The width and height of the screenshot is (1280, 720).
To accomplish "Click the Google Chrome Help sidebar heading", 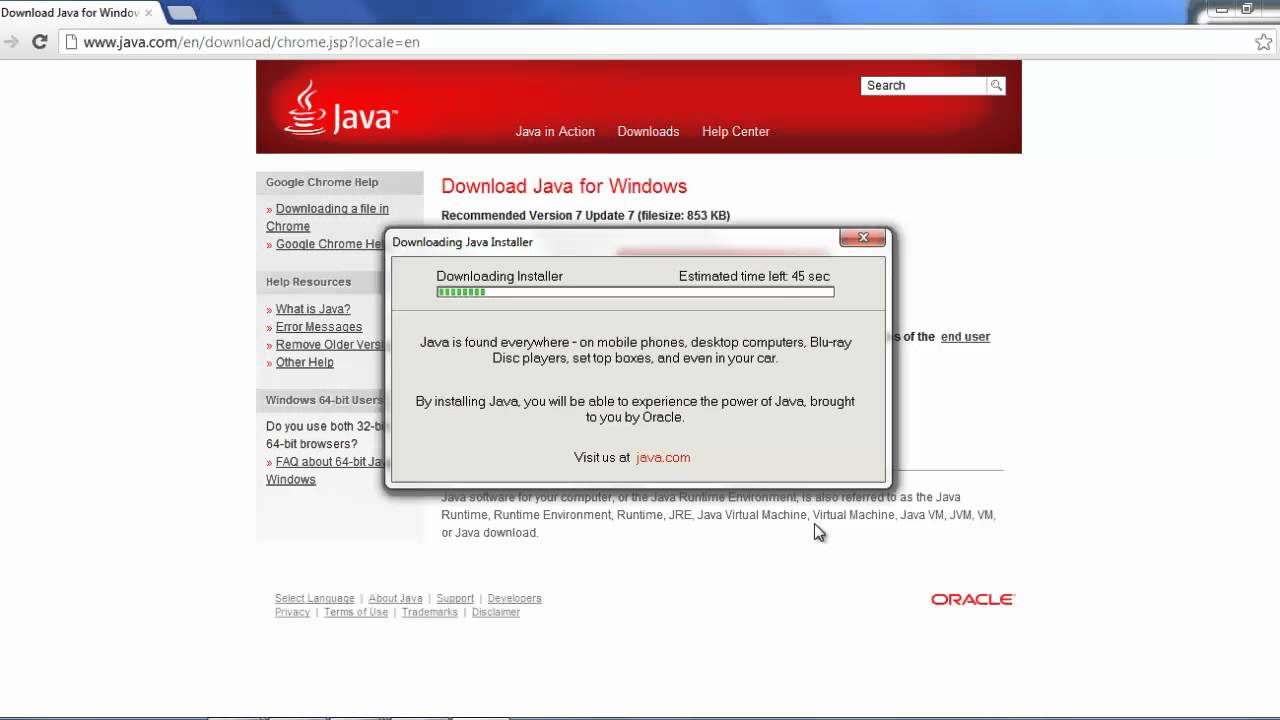I will [322, 183].
